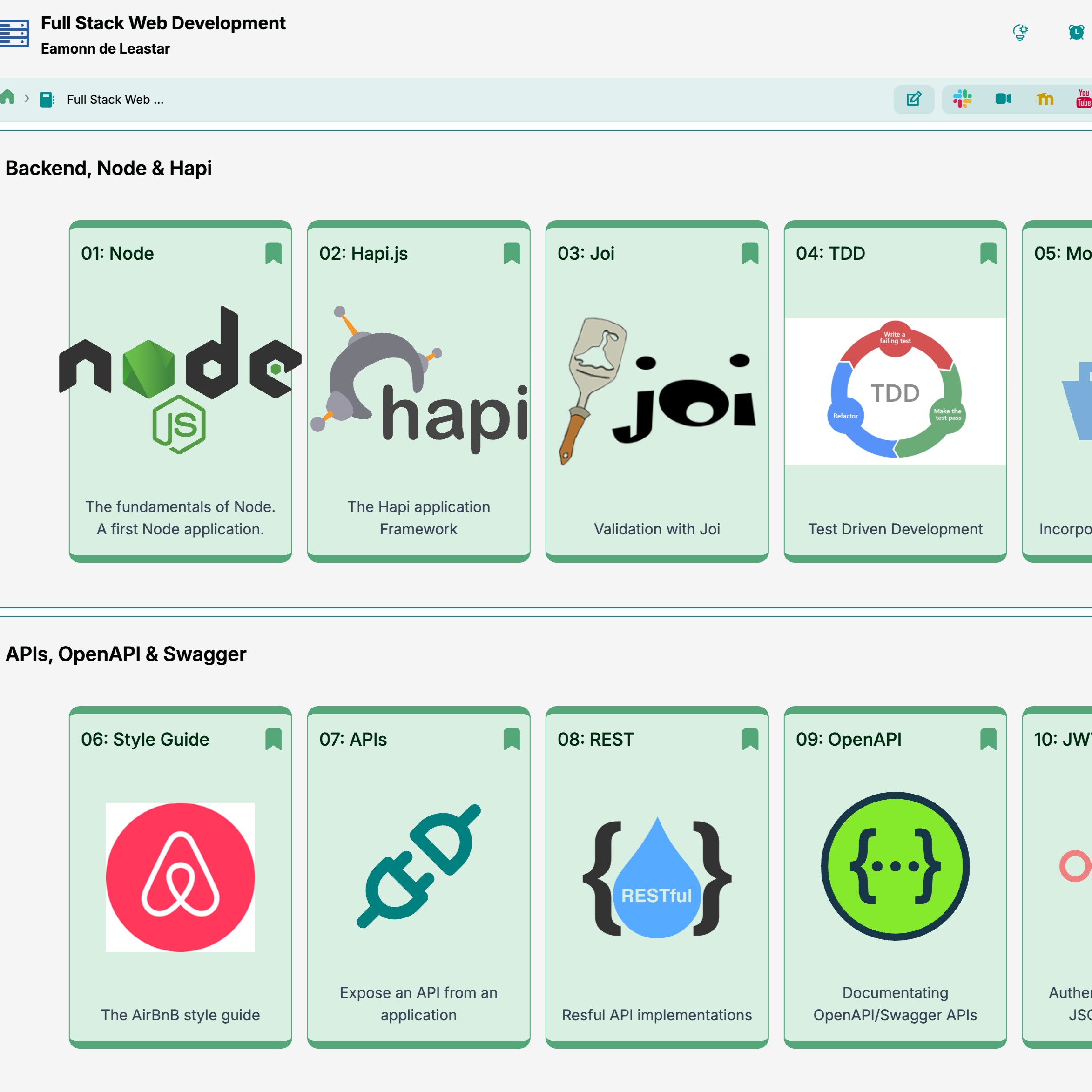
Task: Open the plug icon on APIs card
Action: point(419,866)
